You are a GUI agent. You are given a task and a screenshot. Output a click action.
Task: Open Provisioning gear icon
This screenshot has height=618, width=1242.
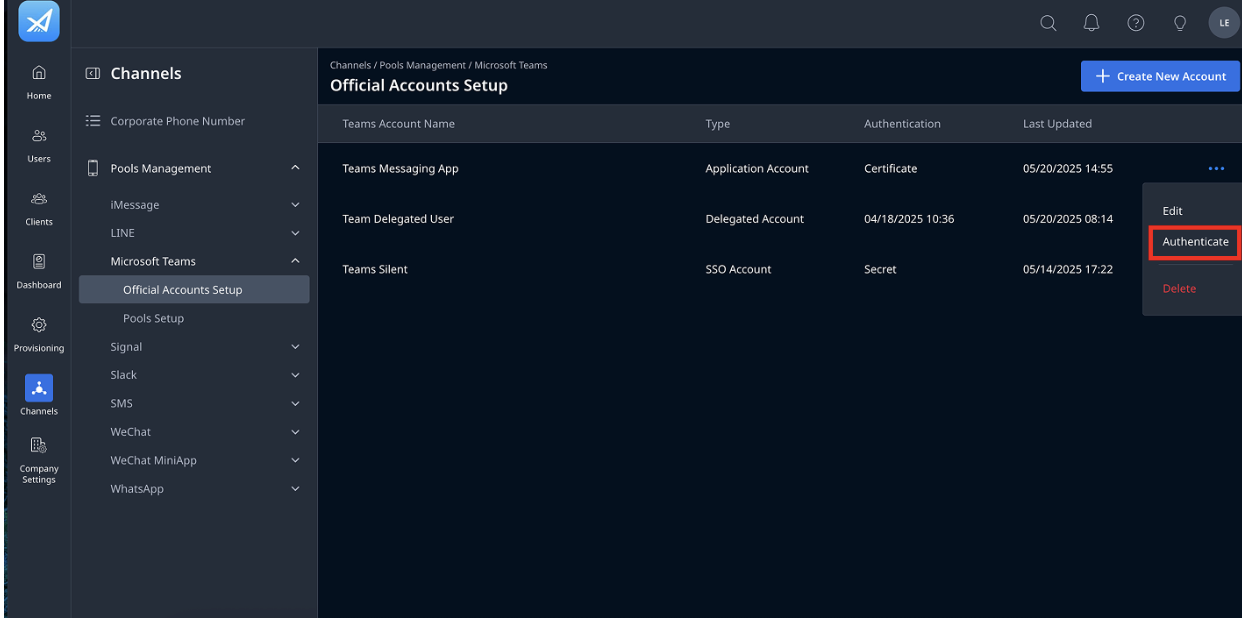[39, 325]
